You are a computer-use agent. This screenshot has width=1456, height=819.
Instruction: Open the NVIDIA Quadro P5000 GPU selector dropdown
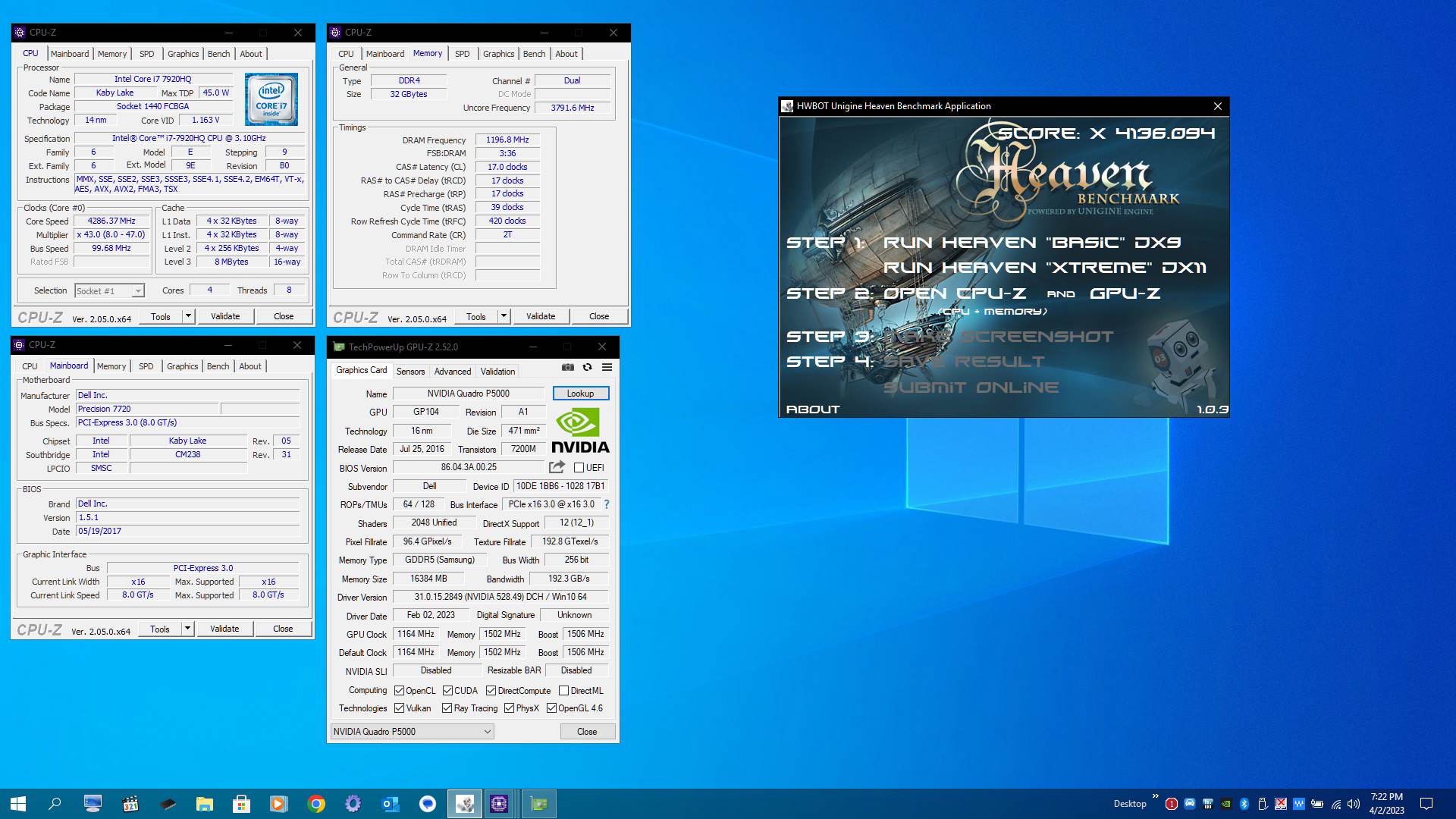point(413,732)
